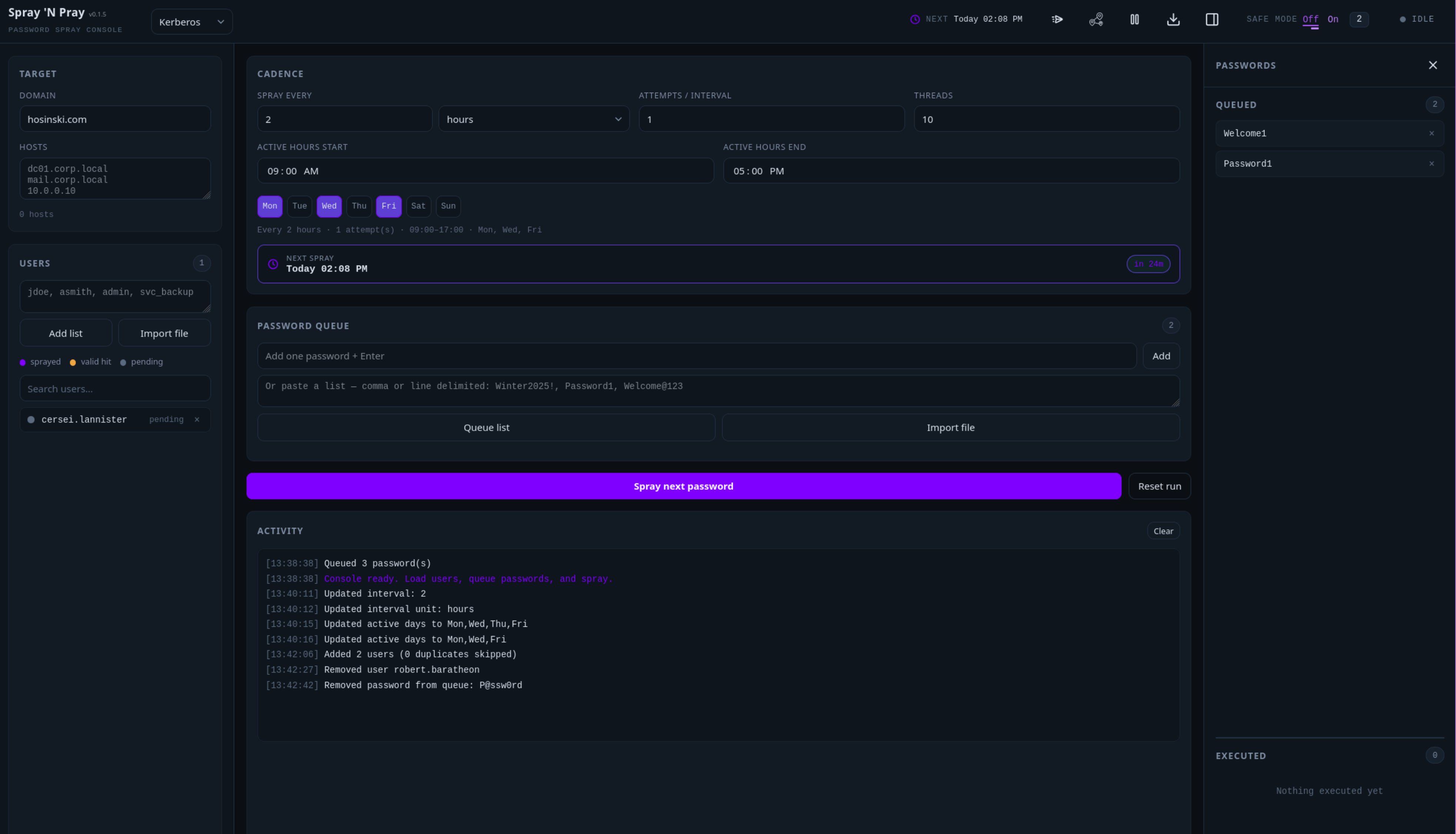
Task: Open the route map icon in the top bar
Action: (1096, 20)
